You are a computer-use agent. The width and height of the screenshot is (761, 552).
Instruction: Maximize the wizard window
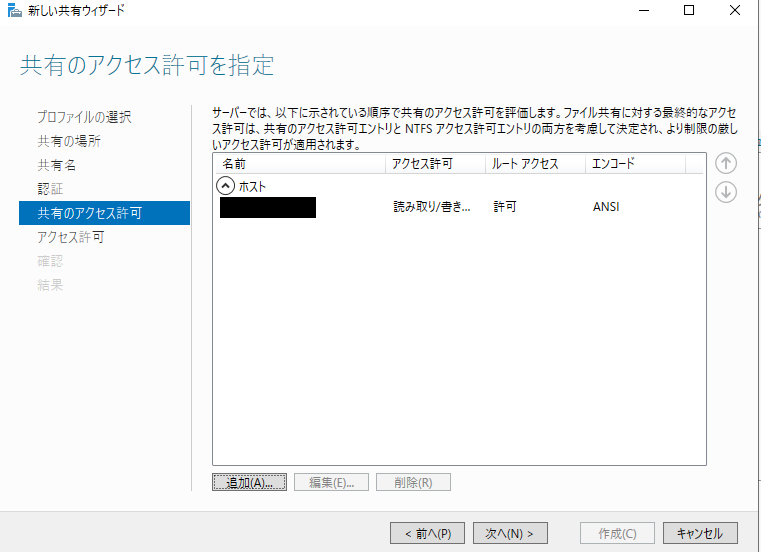[689, 11]
